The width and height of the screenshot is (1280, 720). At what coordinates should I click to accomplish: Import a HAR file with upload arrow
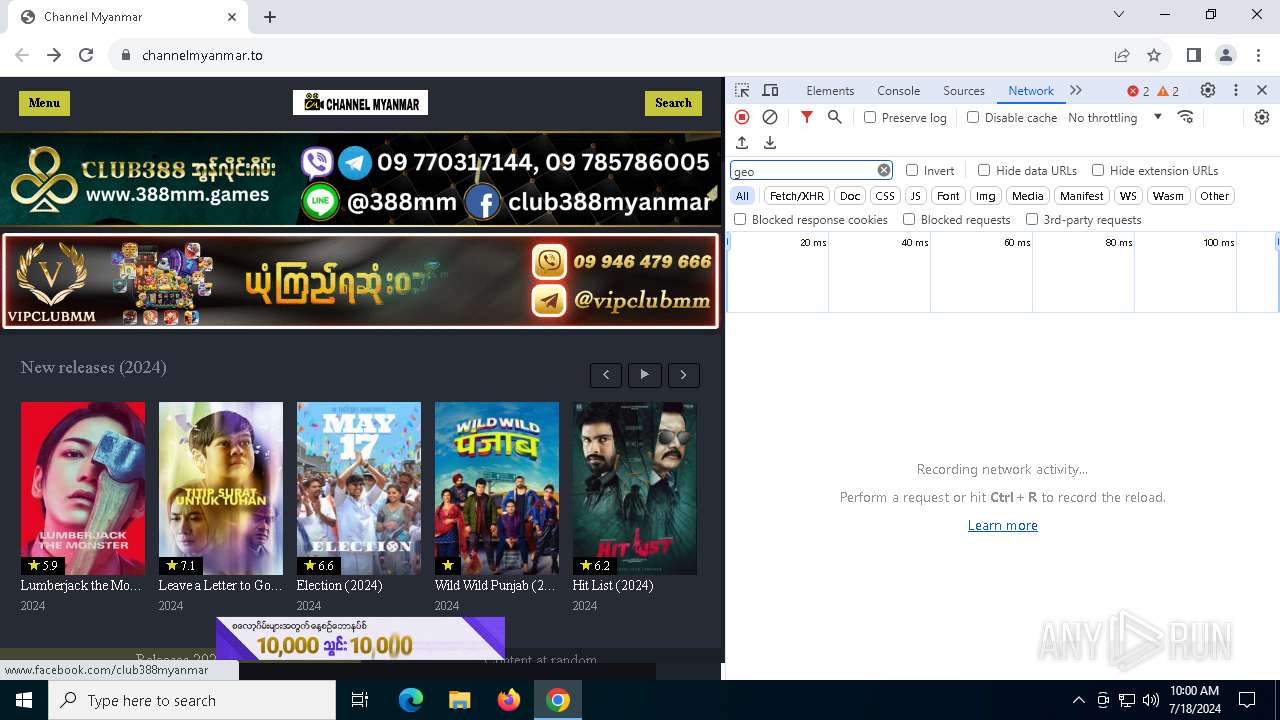[x=742, y=143]
